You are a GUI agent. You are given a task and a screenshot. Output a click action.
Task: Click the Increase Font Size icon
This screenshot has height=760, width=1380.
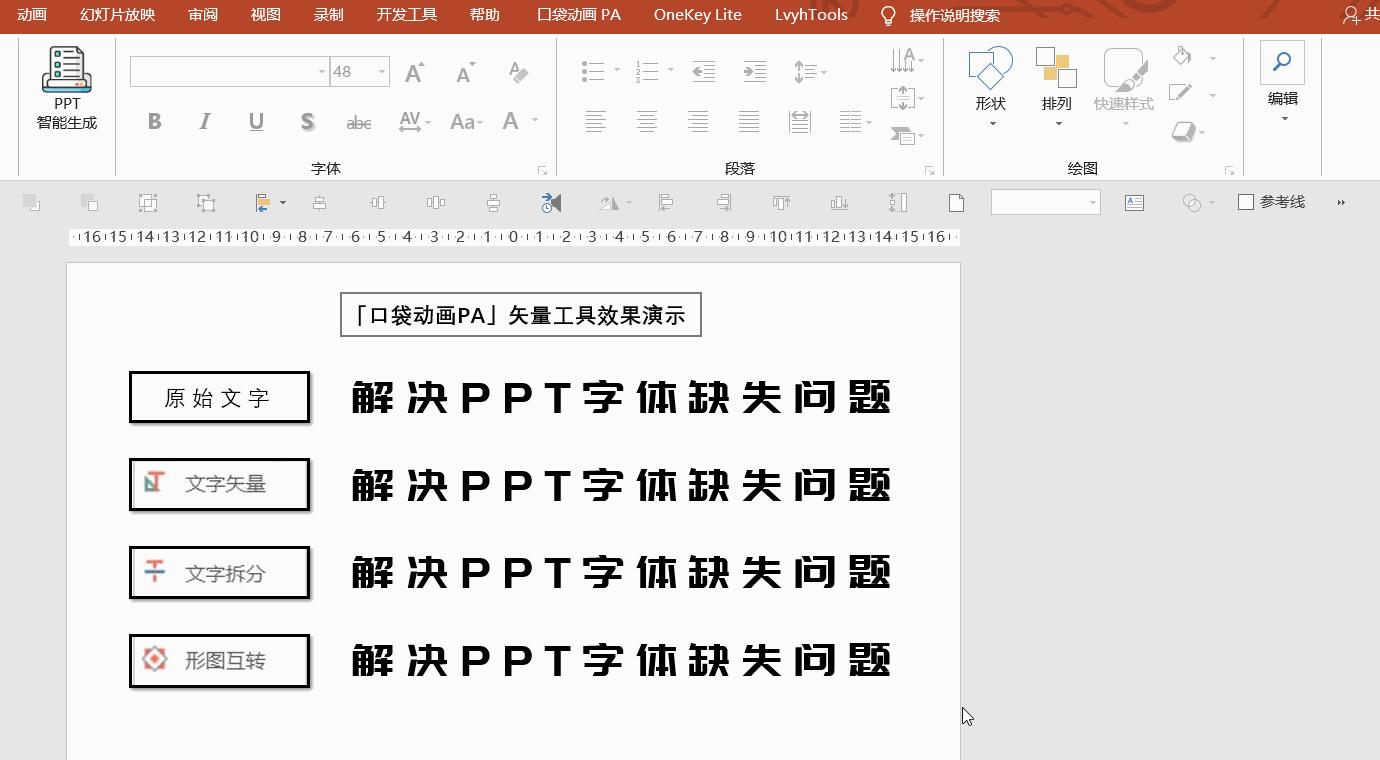click(413, 70)
